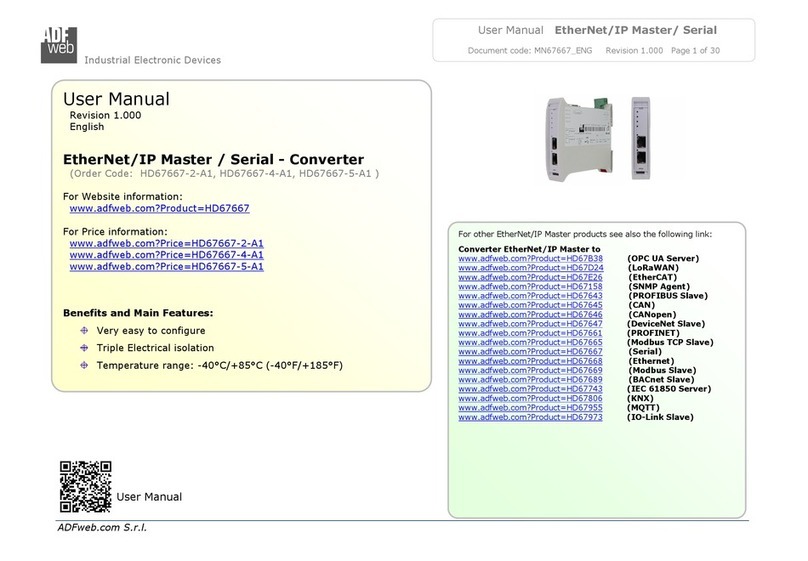The width and height of the screenshot is (808, 561).
Task: Click the bullet icon beside Temperature range
Action: [x=84, y=365]
